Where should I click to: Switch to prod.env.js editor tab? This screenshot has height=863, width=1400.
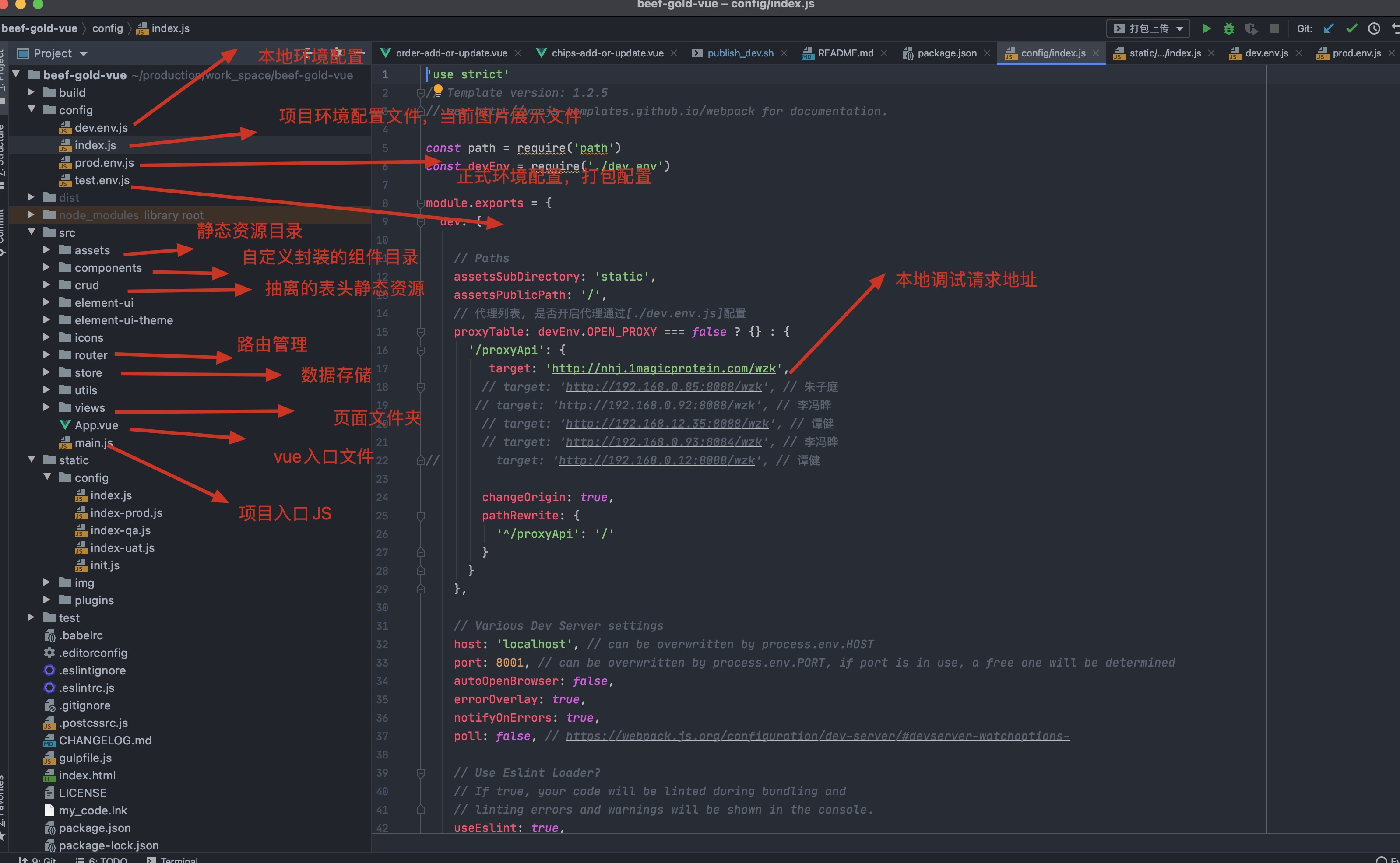click(x=1356, y=53)
